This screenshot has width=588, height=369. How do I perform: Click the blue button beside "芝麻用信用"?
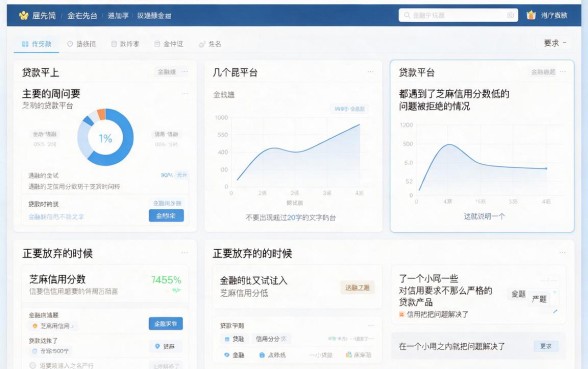point(166,324)
